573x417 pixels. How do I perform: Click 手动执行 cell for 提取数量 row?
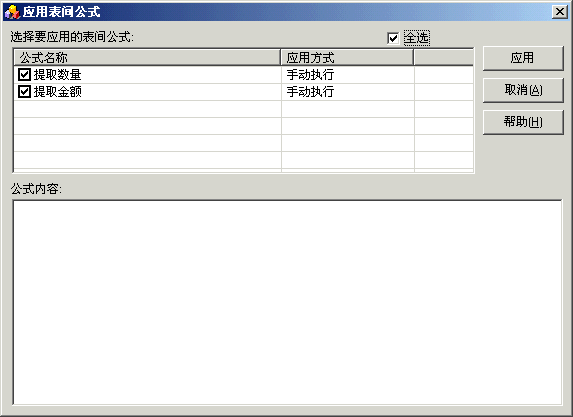coord(348,75)
